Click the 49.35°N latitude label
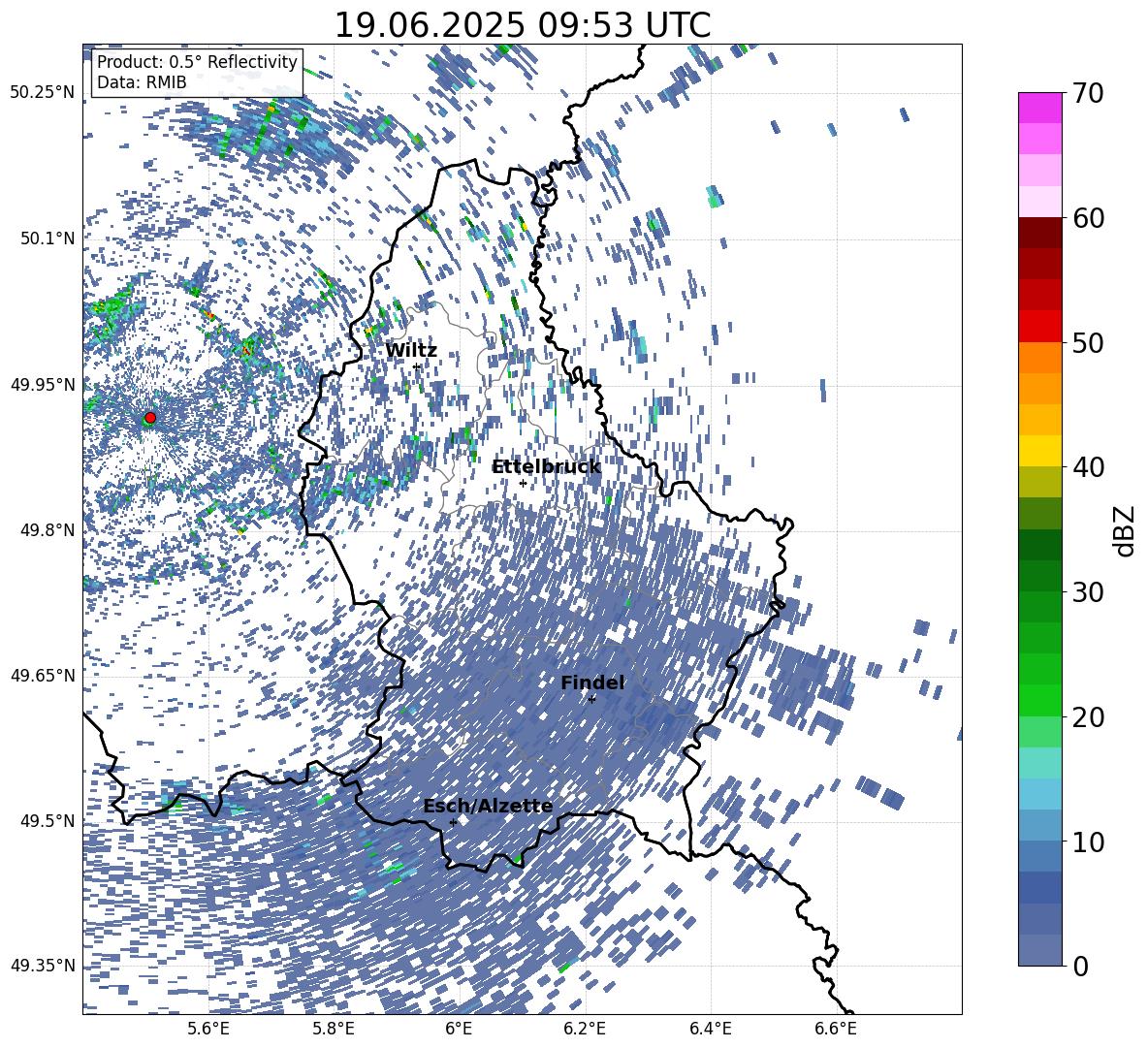Image resolution: width=1148 pixels, height=1048 pixels. (x=44, y=966)
